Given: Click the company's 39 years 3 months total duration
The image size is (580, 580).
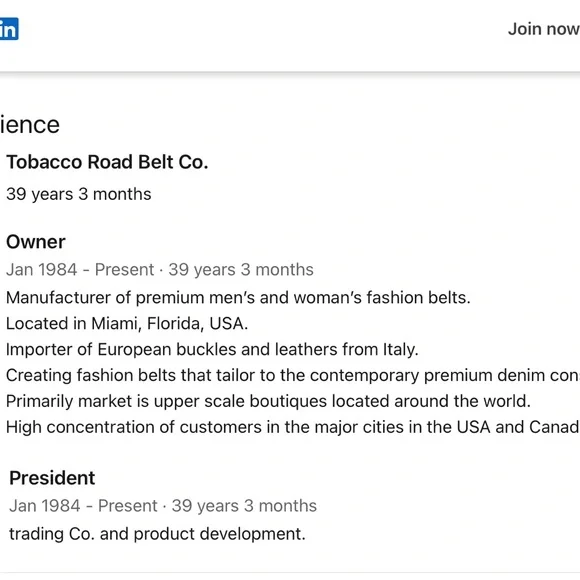Looking at the screenshot, I should tap(79, 194).
